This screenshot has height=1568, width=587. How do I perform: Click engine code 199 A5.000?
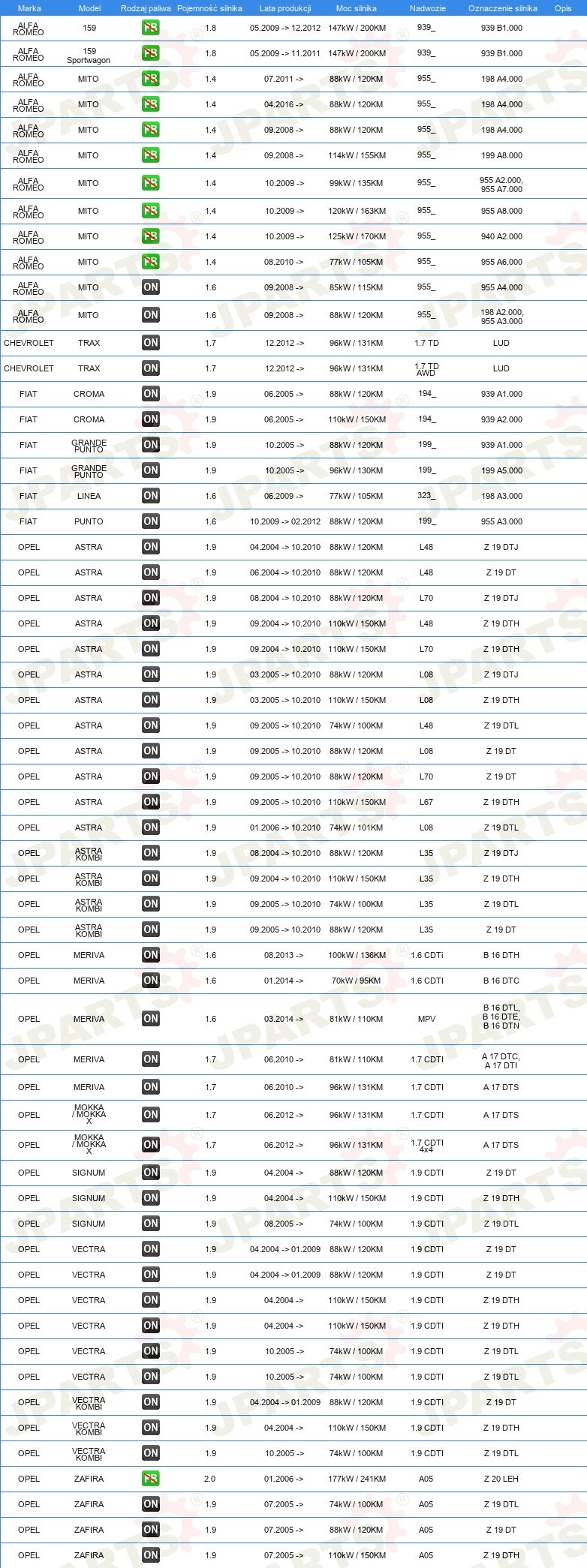point(501,470)
